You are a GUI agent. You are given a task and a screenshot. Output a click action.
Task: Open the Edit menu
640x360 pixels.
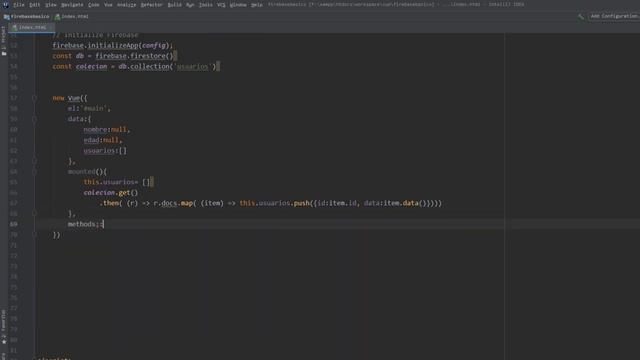(x=34, y=5)
